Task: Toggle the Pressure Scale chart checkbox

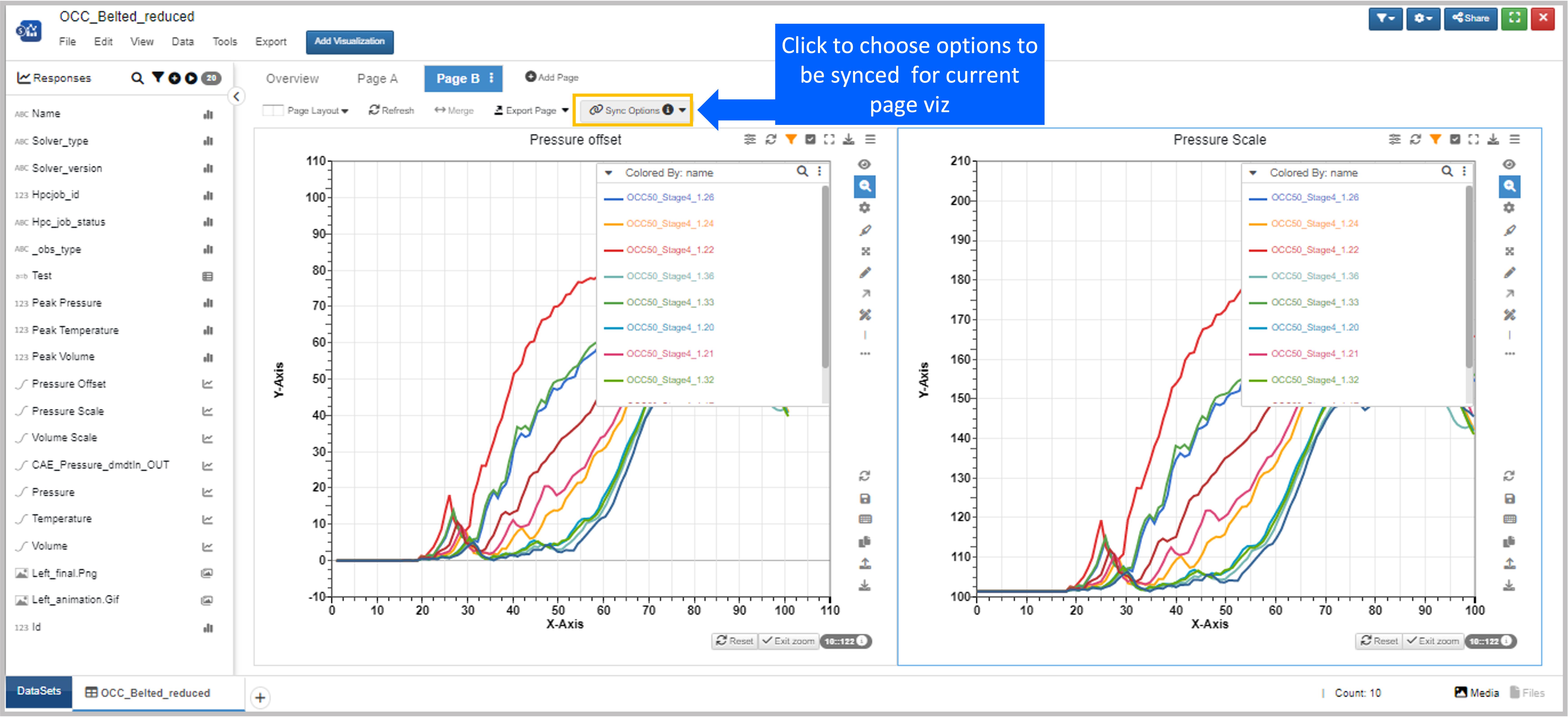Action: click(x=1455, y=139)
